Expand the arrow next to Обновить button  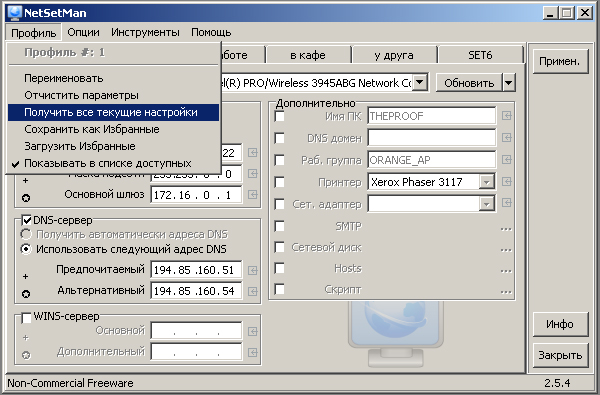[x=509, y=83]
